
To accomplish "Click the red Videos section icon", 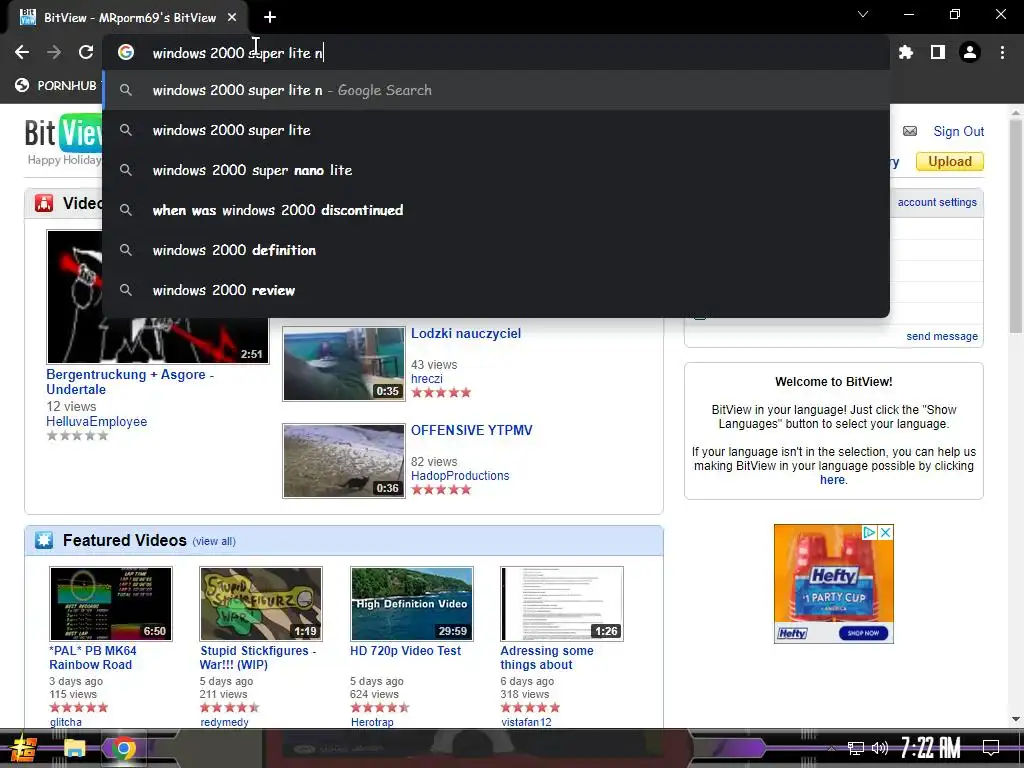I will 44,203.
